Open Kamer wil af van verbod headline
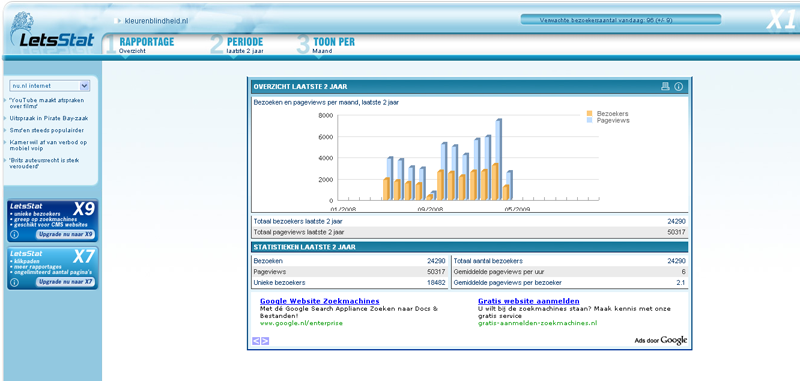The width and height of the screenshot is (800, 381). click(x=48, y=145)
